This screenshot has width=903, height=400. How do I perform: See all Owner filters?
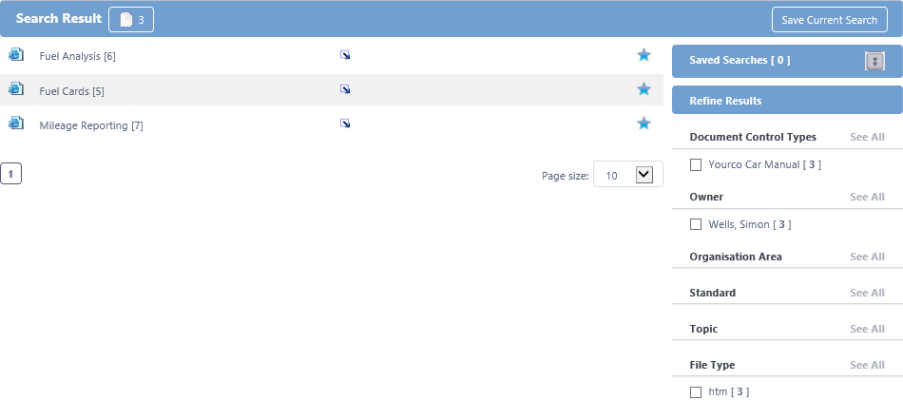pyautogui.click(x=867, y=197)
